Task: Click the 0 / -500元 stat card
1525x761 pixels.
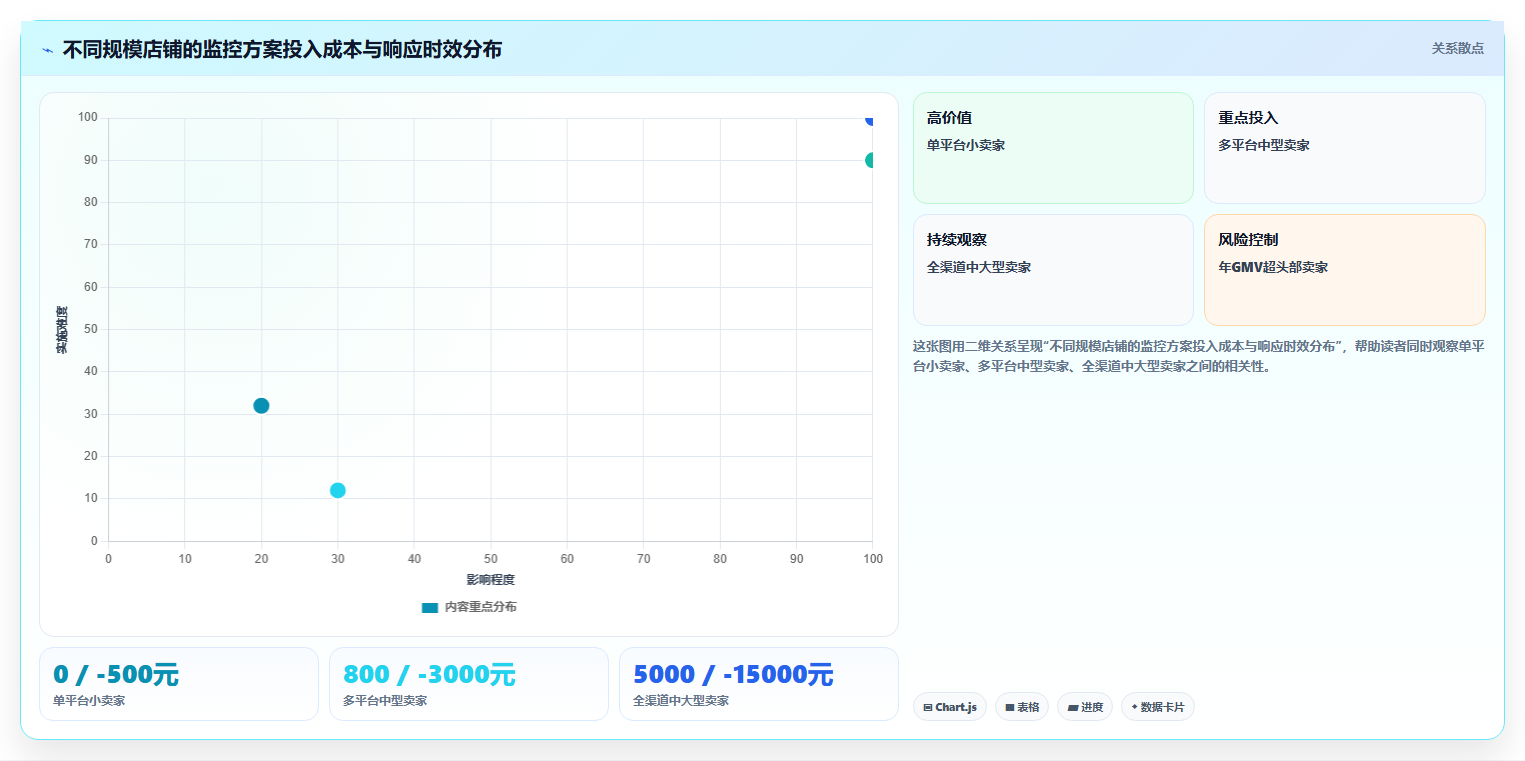Action: (x=179, y=684)
